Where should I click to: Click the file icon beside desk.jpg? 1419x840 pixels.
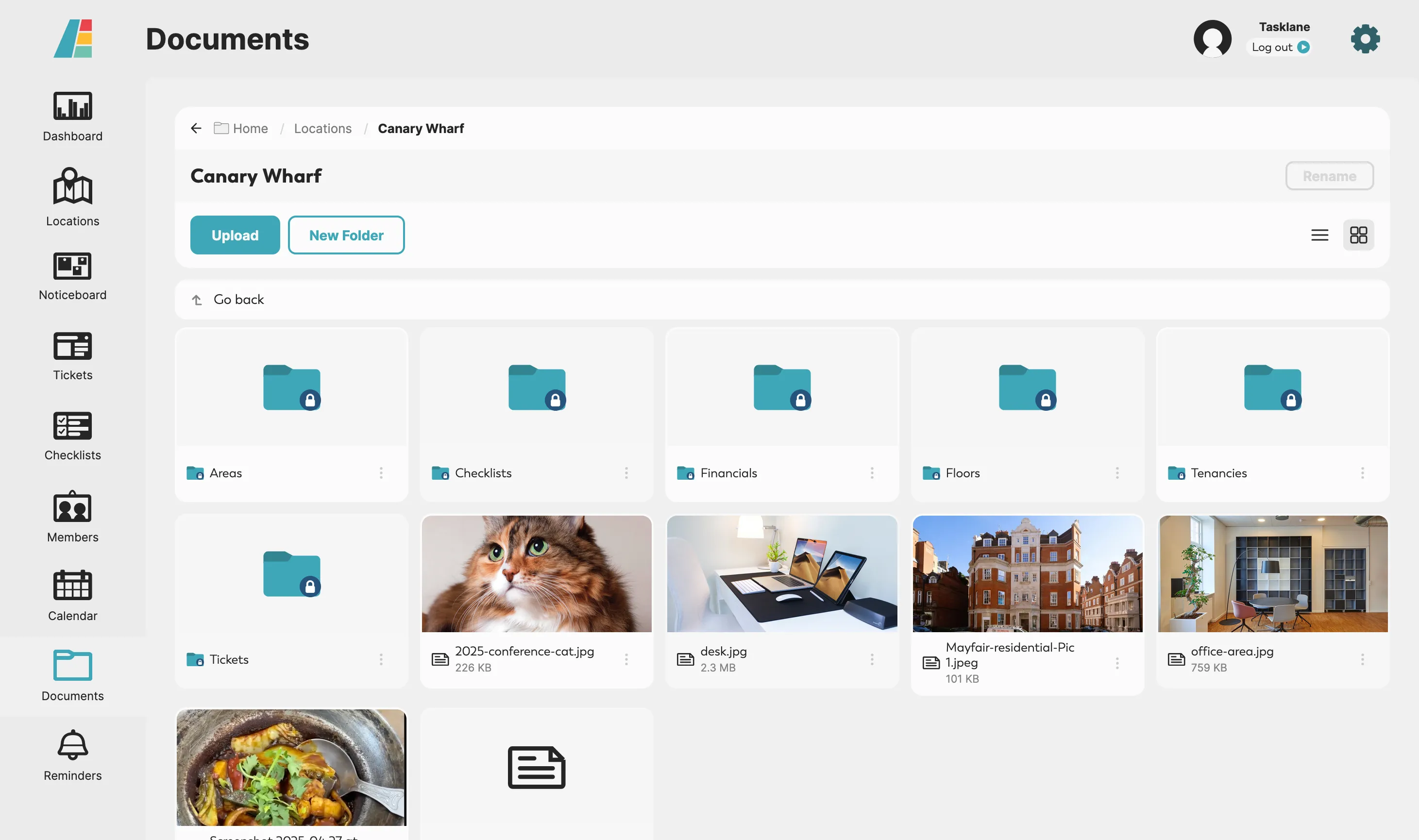pos(685,659)
